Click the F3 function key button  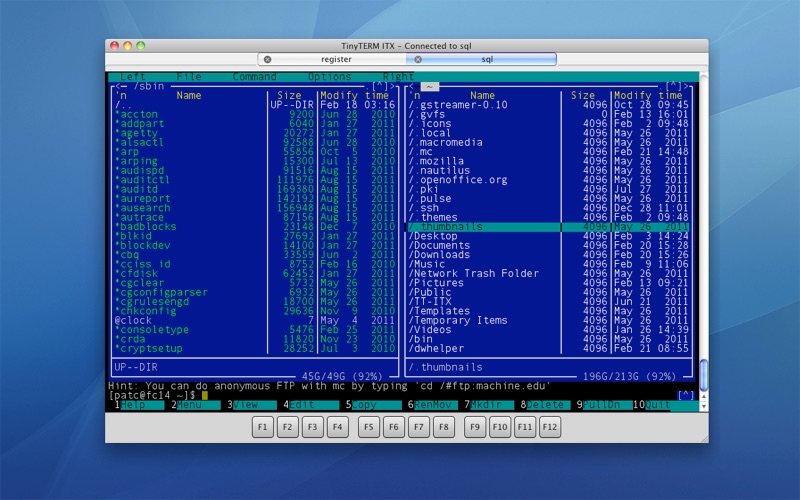coord(312,427)
